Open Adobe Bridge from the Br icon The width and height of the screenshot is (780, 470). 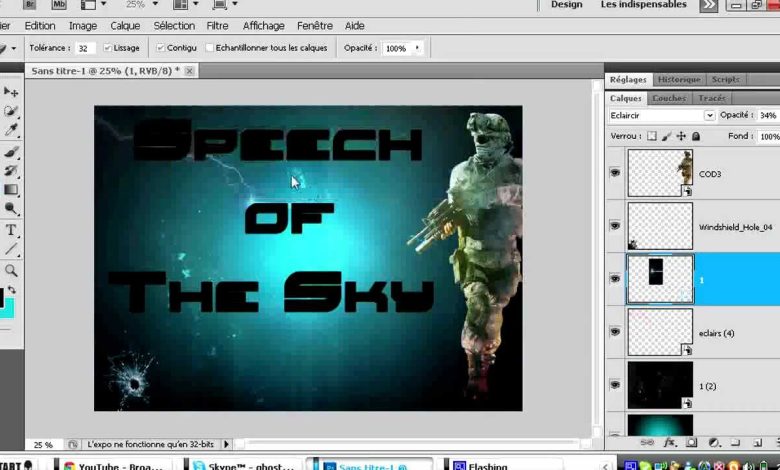coord(31,5)
